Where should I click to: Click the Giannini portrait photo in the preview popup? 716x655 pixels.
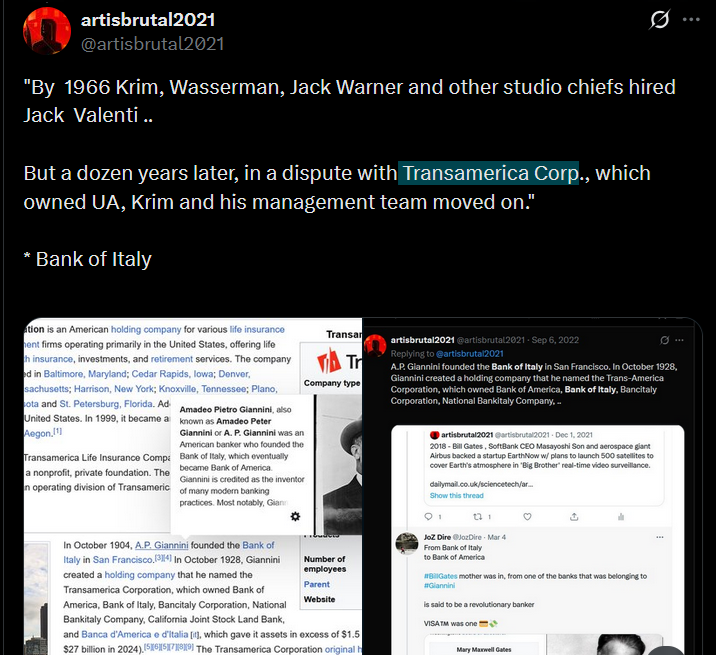[339, 464]
